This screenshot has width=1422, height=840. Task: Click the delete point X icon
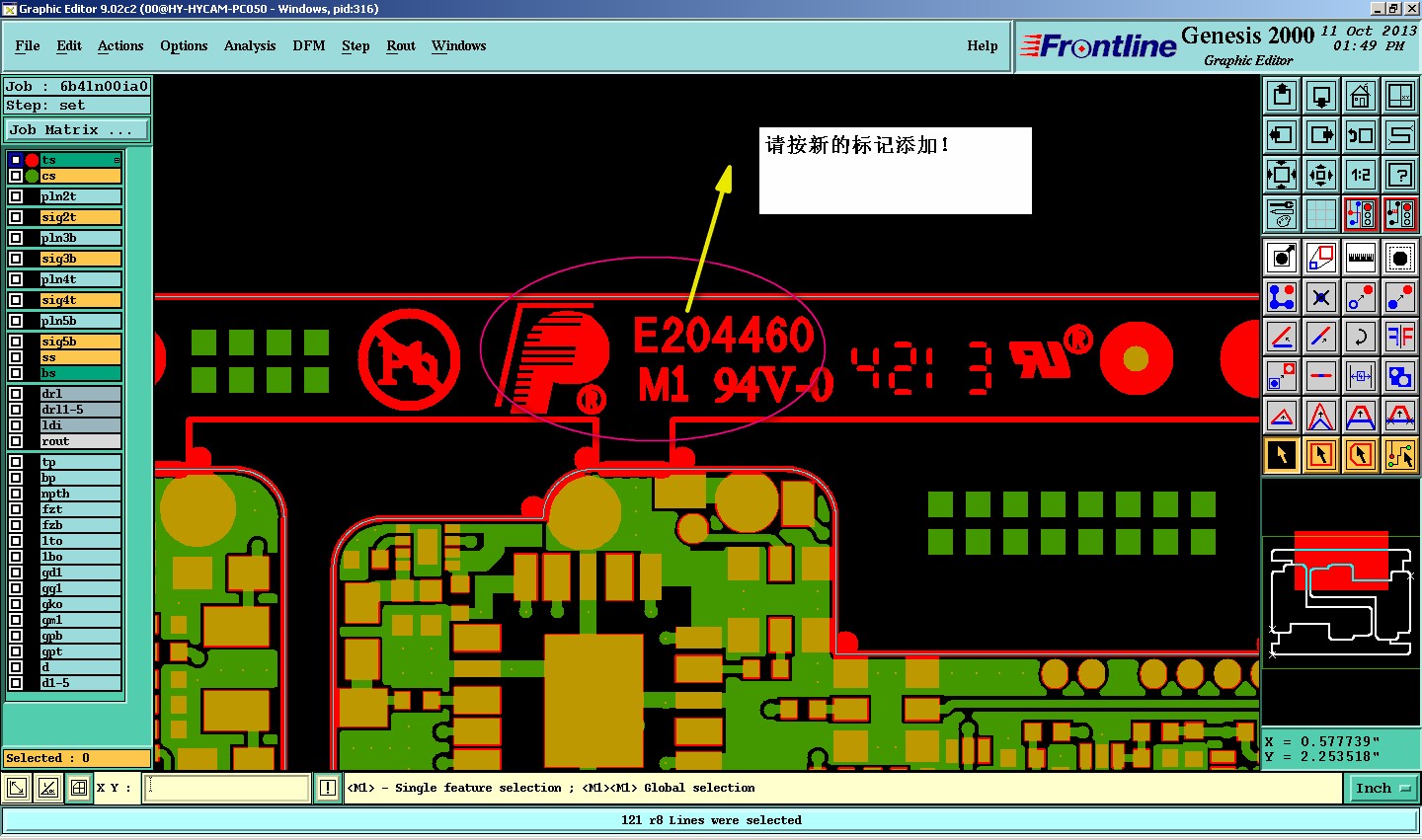pos(1321,297)
